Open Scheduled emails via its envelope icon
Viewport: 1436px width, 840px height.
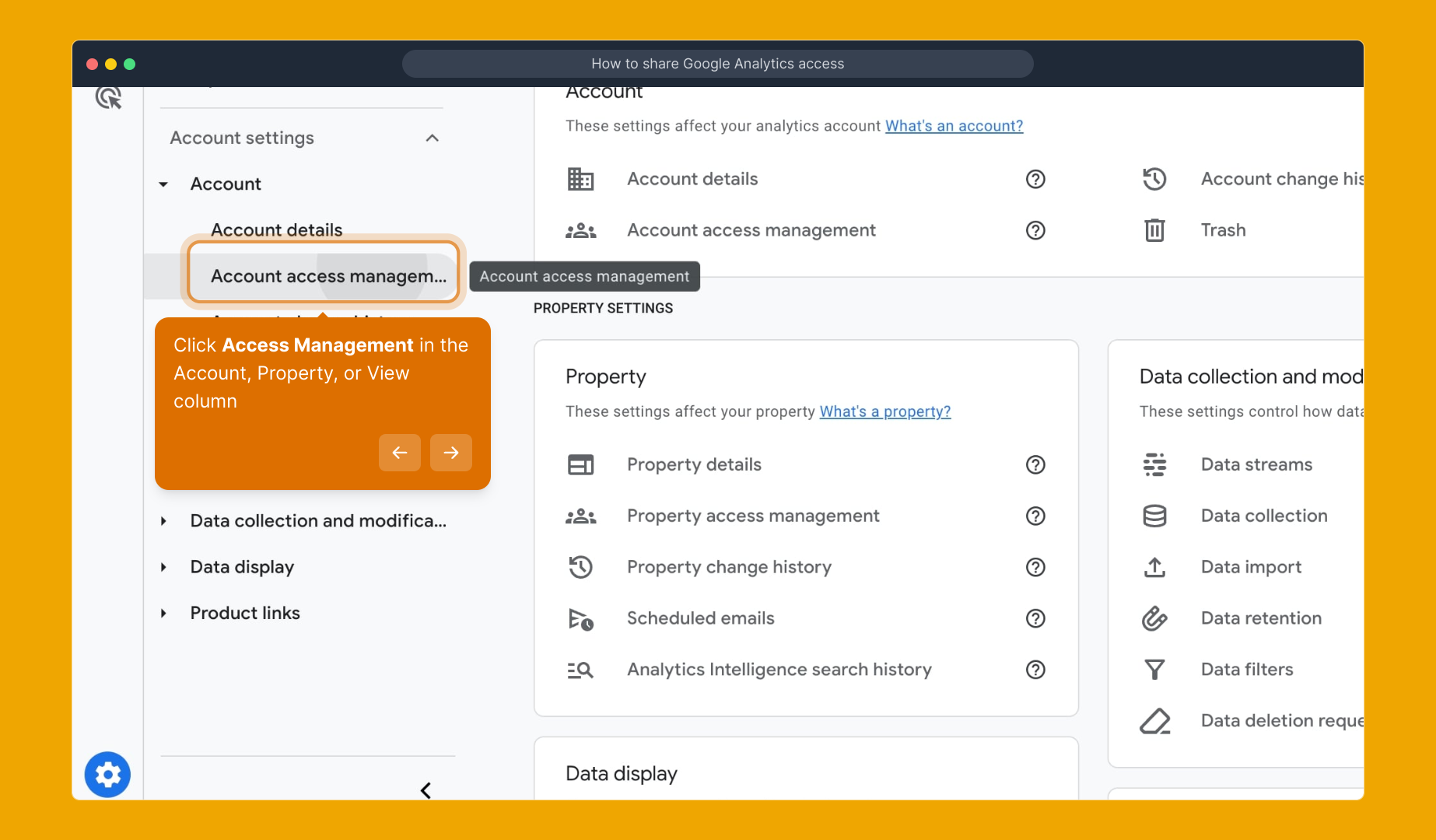[581, 618]
